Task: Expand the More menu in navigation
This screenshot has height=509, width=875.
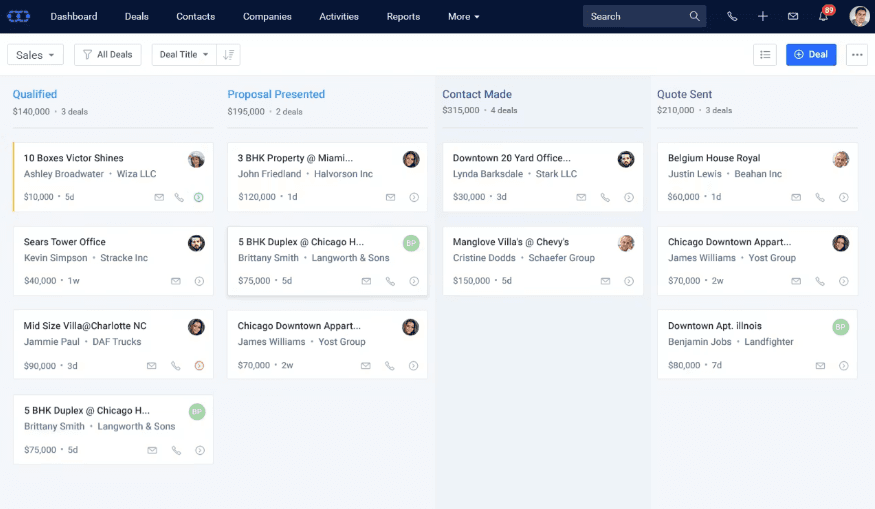Action: (464, 17)
